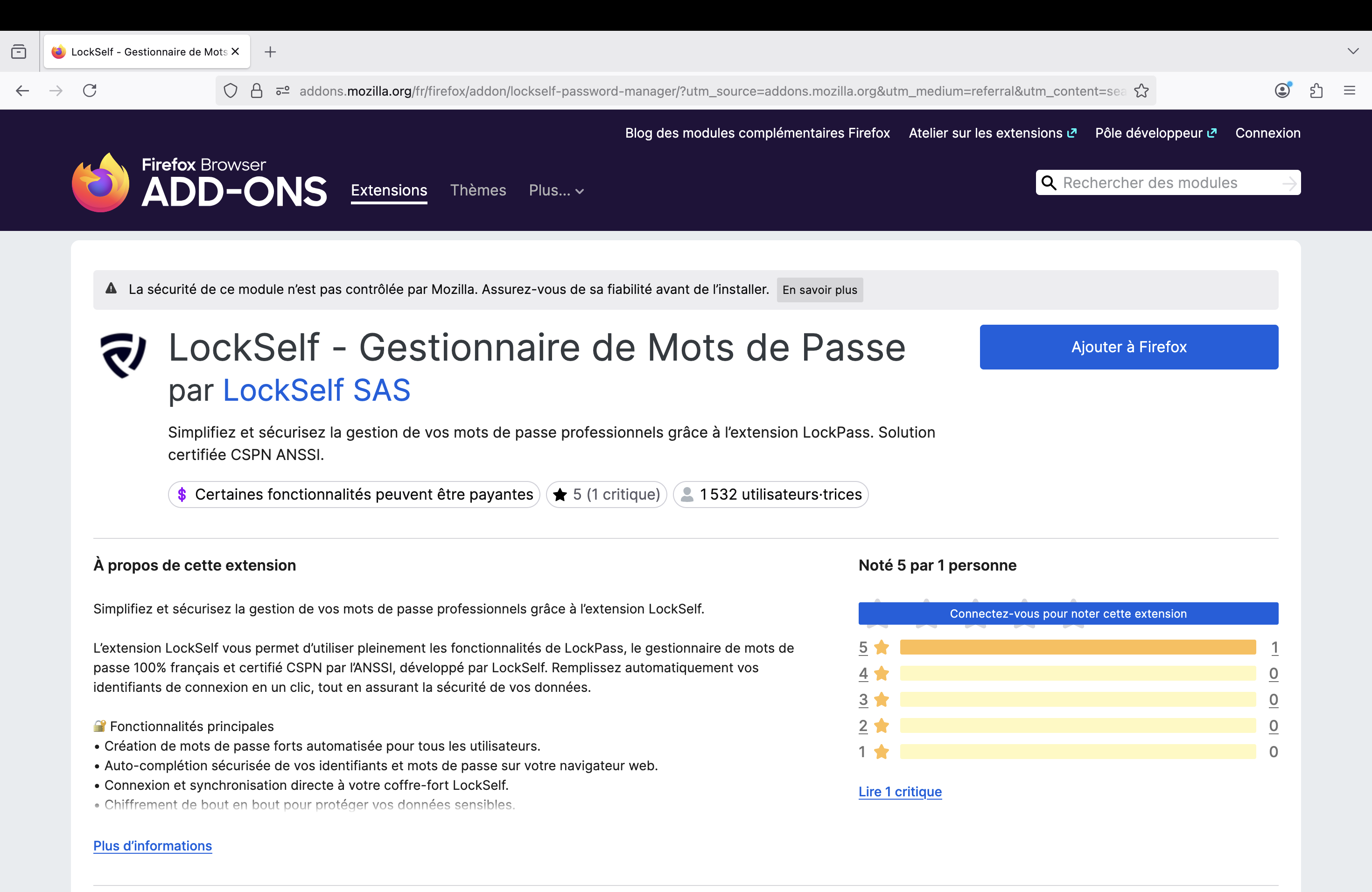Click the 4-star review count 0
This screenshot has height=892, width=1372.
[x=1274, y=674]
